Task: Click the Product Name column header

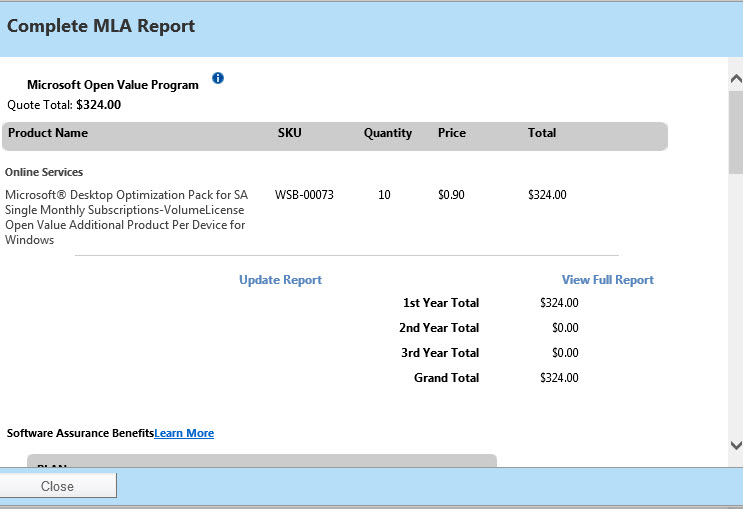Action: coord(48,133)
